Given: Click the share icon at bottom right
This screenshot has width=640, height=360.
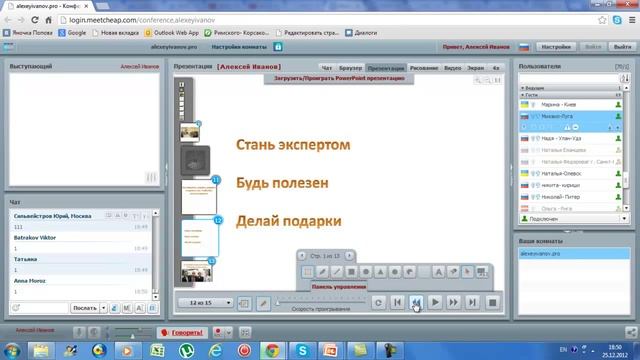Looking at the screenshot, I should tap(631, 333).
